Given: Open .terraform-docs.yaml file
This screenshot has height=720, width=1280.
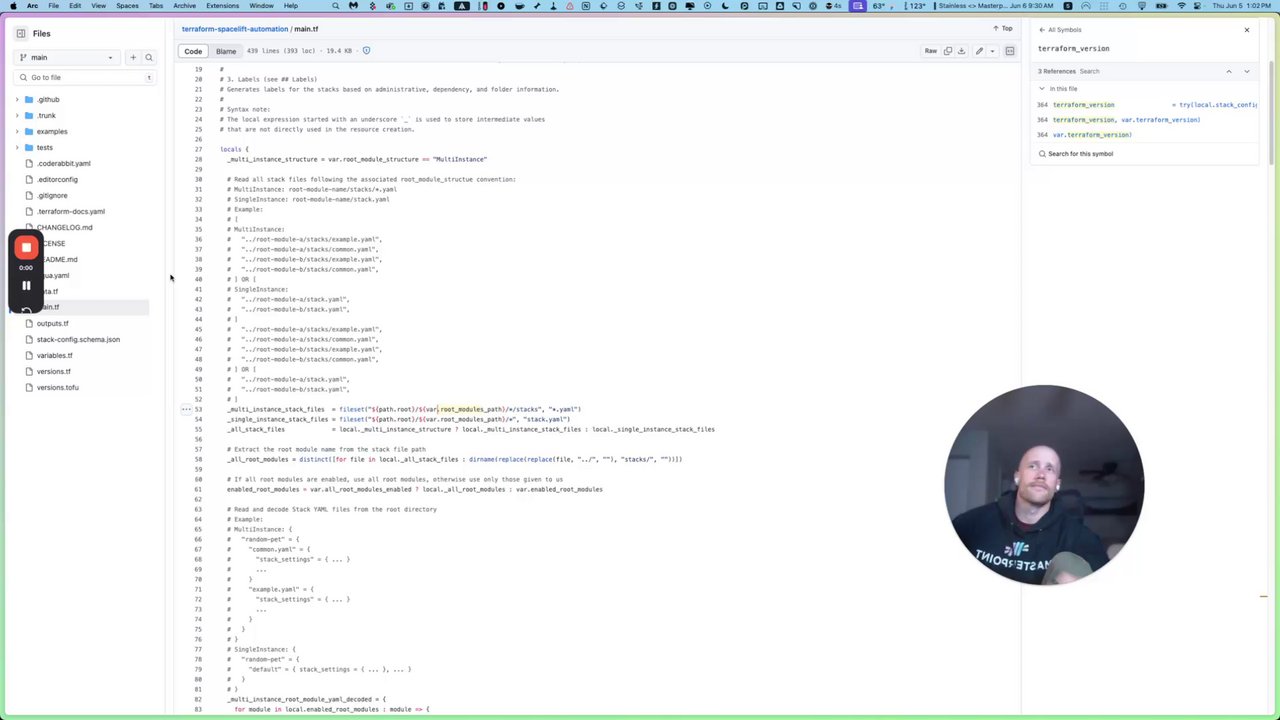Looking at the screenshot, I should (70, 211).
